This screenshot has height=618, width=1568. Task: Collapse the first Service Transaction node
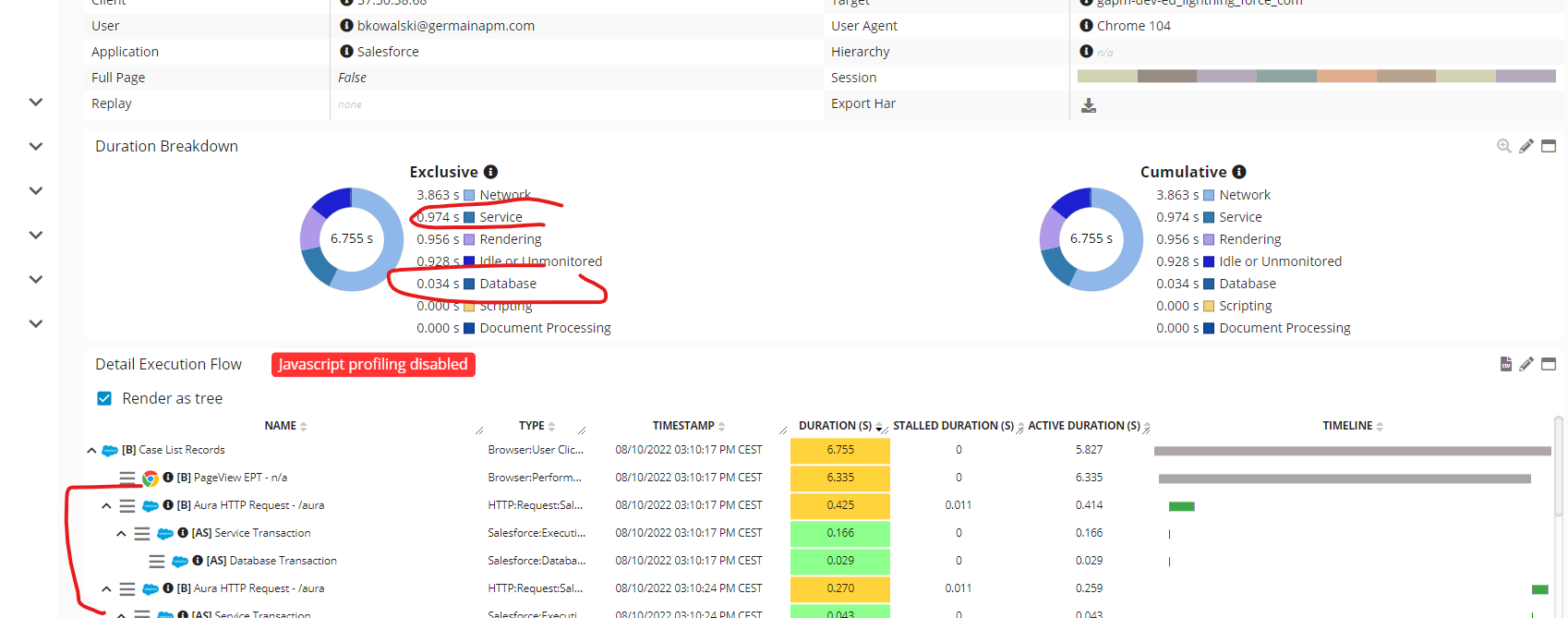click(121, 534)
